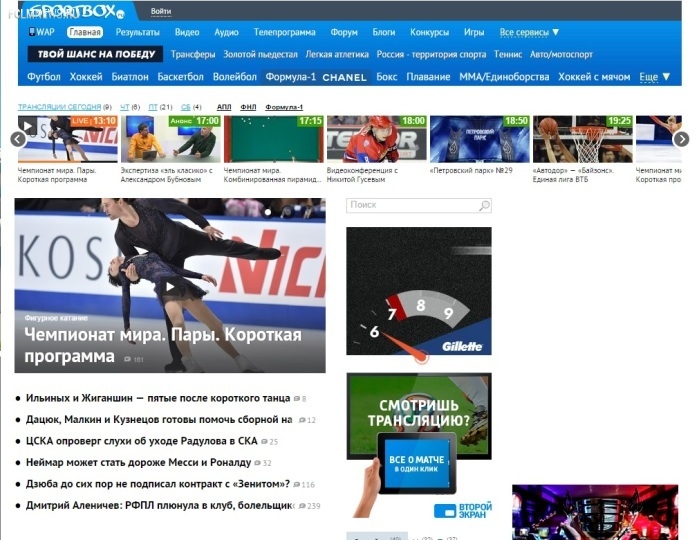Click into the 'Поиск' search field
The width and height of the screenshot is (699, 540).
pos(410,206)
